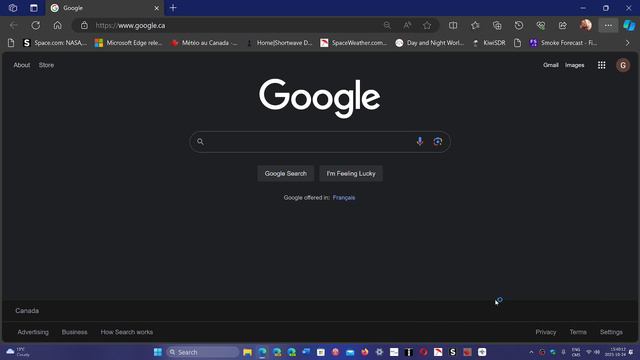The image size is (640, 360).
Task: Open the Edge profile picture
Action: pyautogui.click(x=586, y=25)
